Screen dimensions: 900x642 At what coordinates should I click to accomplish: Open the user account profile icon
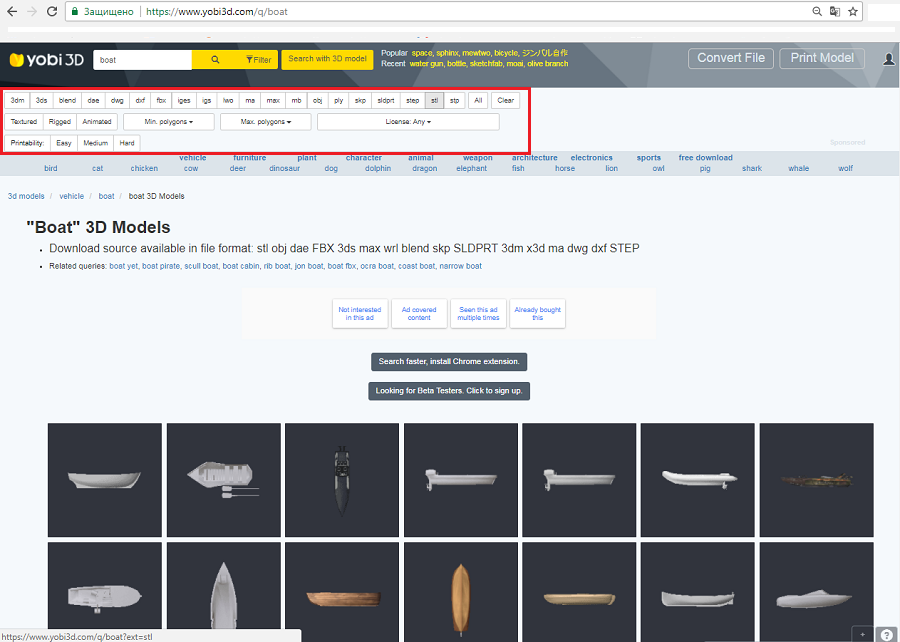click(889, 59)
